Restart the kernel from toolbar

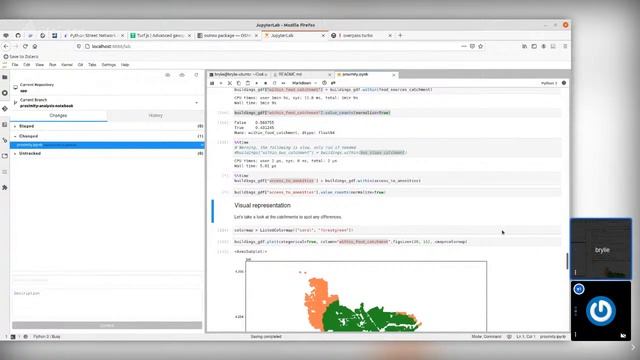pyautogui.click(x=275, y=83)
